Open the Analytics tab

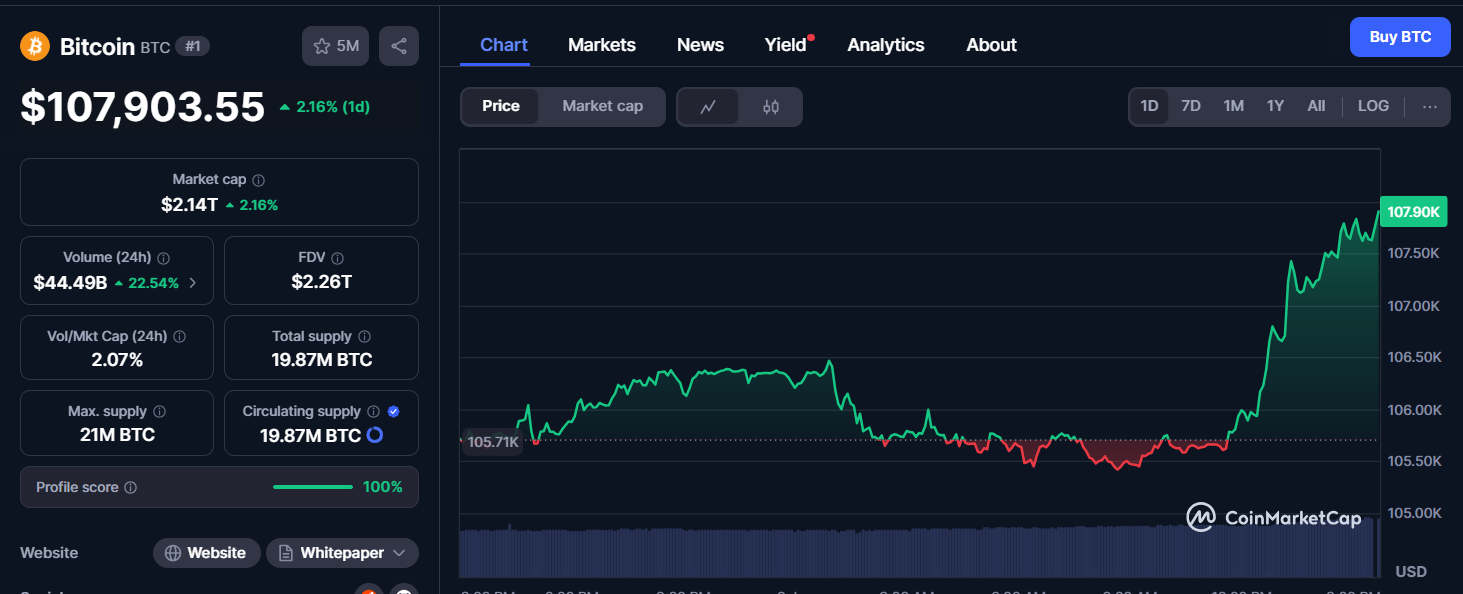pyautogui.click(x=886, y=45)
